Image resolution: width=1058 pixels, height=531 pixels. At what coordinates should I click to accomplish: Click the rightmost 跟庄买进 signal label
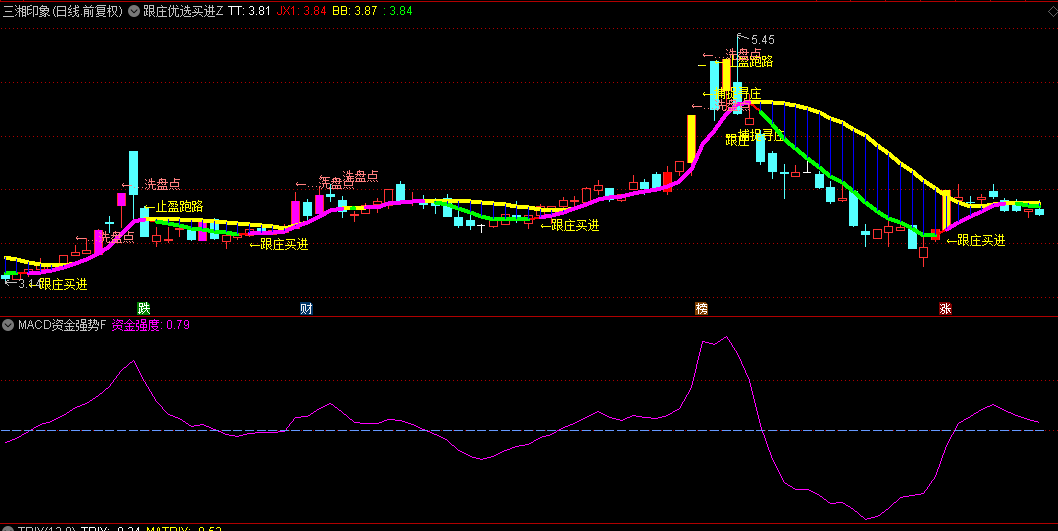[976, 241]
